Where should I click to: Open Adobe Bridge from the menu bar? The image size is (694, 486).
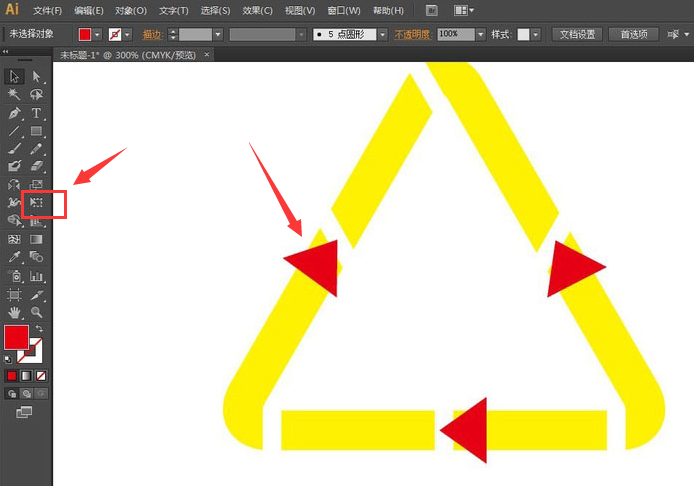pyautogui.click(x=432, y=10)
